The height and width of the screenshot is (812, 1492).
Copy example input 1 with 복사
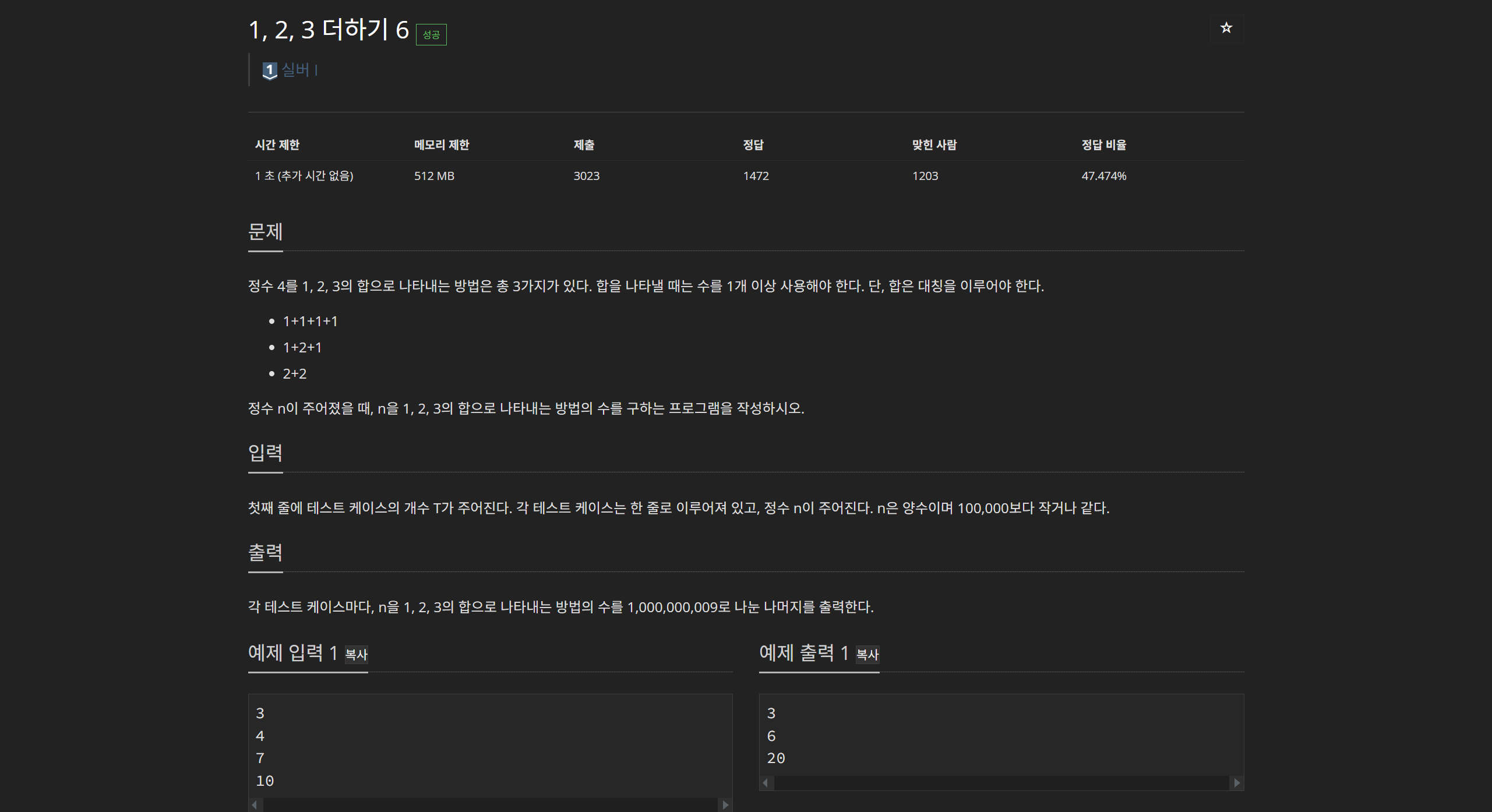click(x=356, y=655)
